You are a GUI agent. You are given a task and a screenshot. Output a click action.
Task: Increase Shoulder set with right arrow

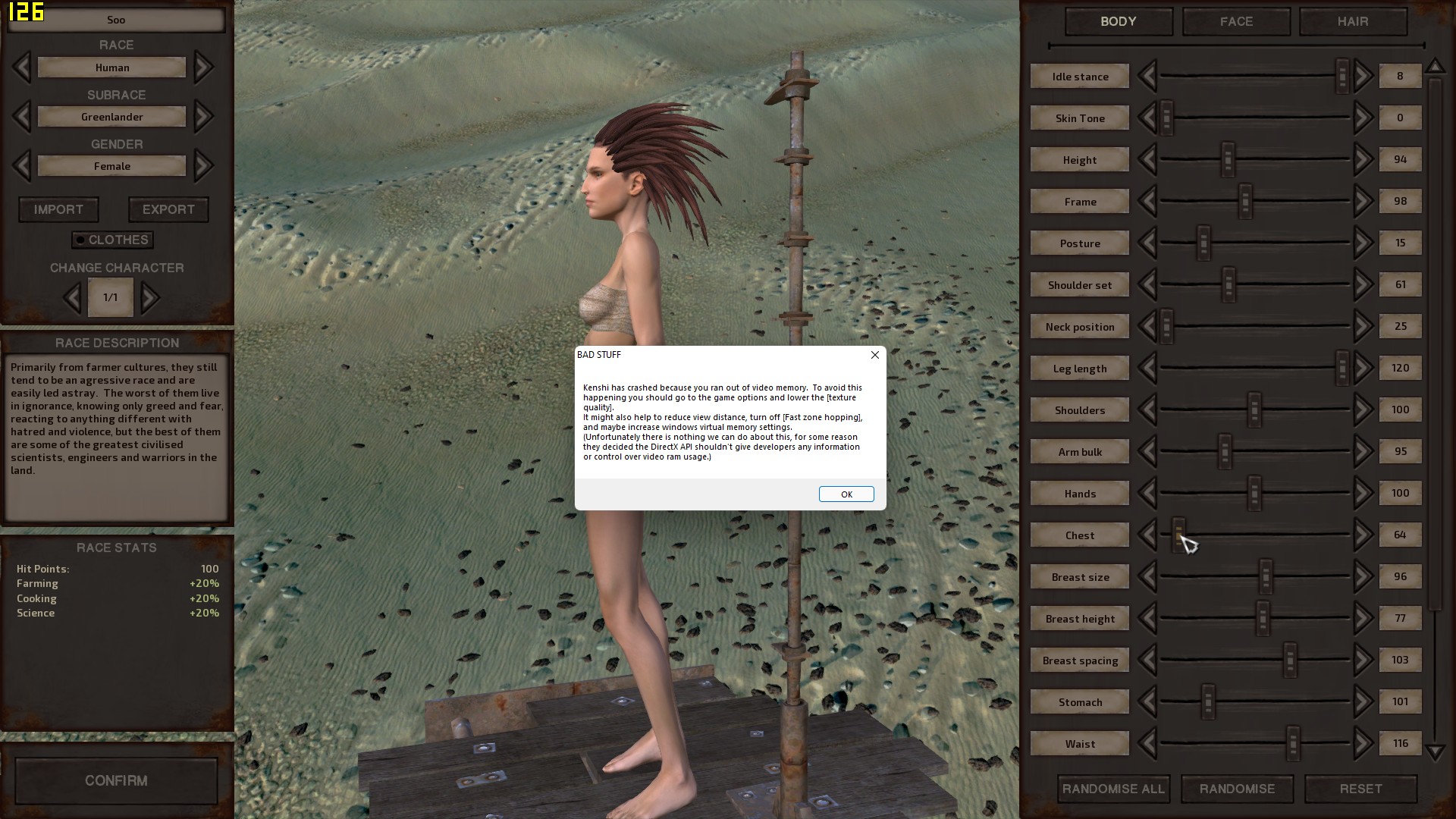(x=1363, y=284)
